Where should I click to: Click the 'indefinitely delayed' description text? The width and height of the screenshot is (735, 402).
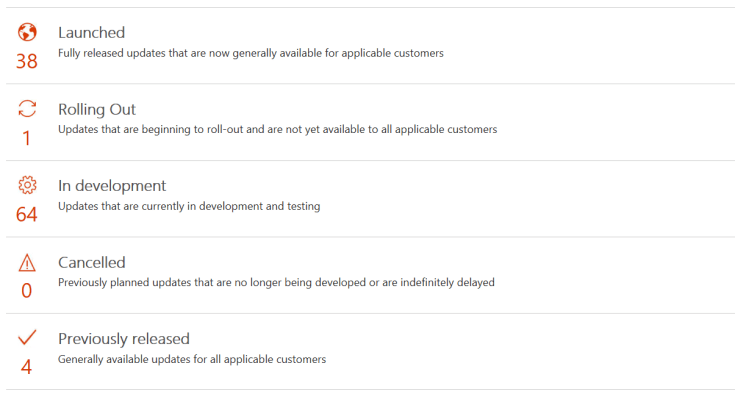point(276,282)
